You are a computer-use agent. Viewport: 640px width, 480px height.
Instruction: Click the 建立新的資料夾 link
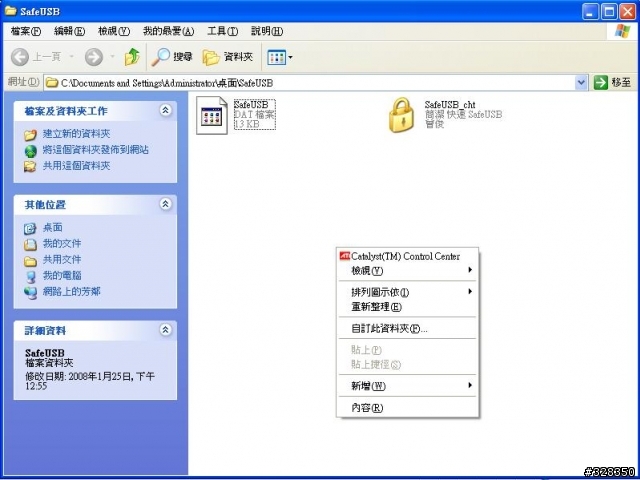pyautogui.click(x=76, y=134)
